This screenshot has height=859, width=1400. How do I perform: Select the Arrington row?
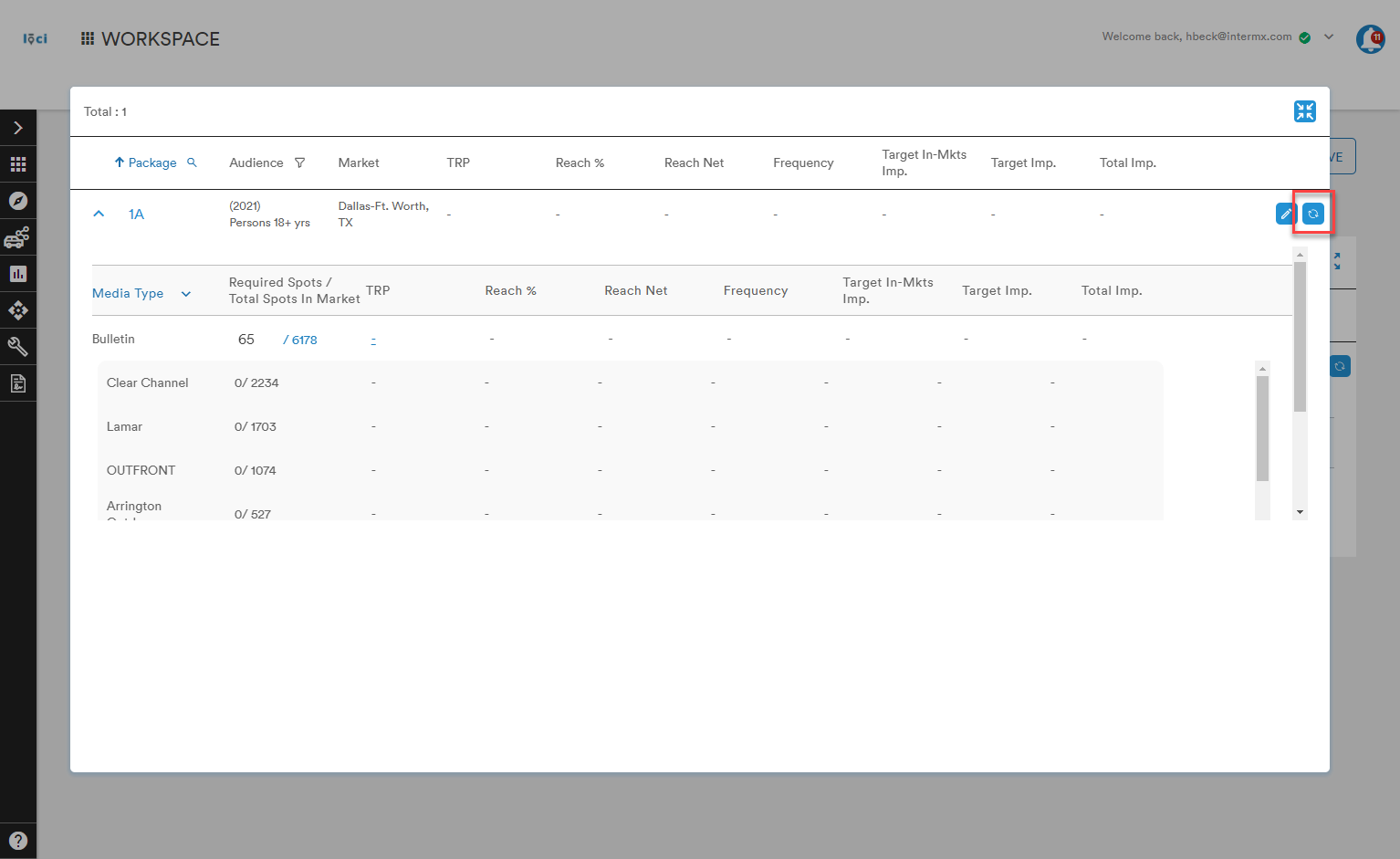point(630,508)
